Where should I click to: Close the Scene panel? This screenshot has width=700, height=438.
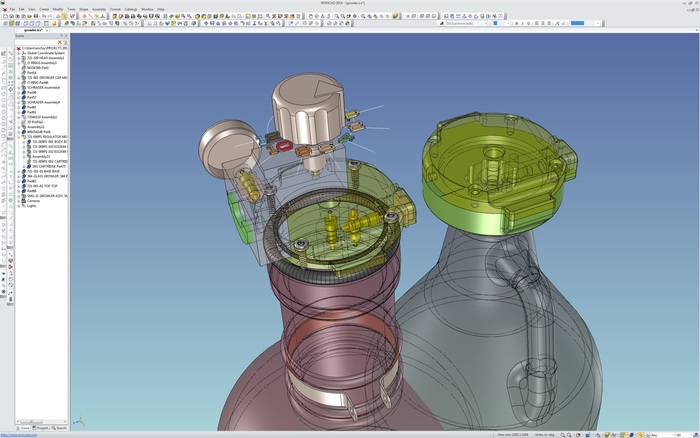click(x=67, y=36)
